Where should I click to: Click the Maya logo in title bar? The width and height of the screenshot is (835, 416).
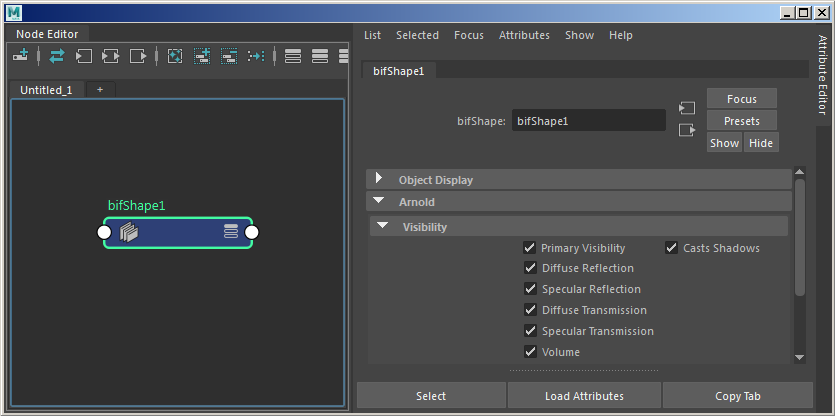coord(15,12)
